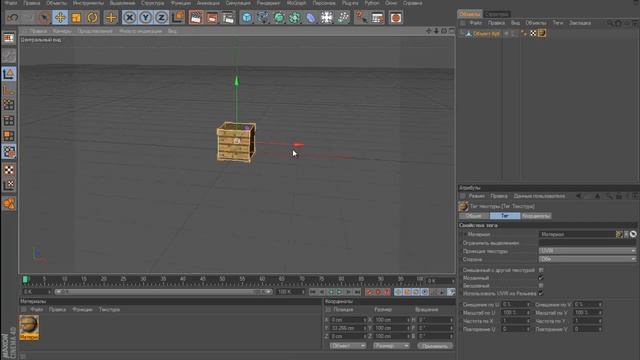Open the Python menu
640x360 pixels.
[371, 3]
